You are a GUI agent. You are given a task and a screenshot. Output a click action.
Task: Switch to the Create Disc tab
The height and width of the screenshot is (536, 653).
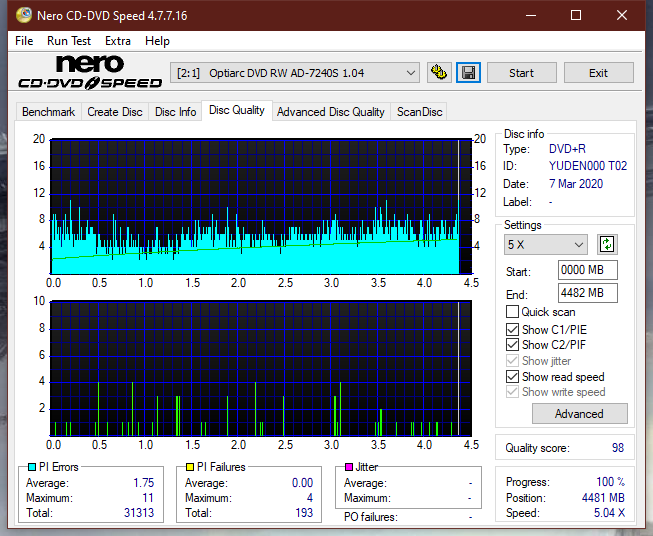coord(115,112)
